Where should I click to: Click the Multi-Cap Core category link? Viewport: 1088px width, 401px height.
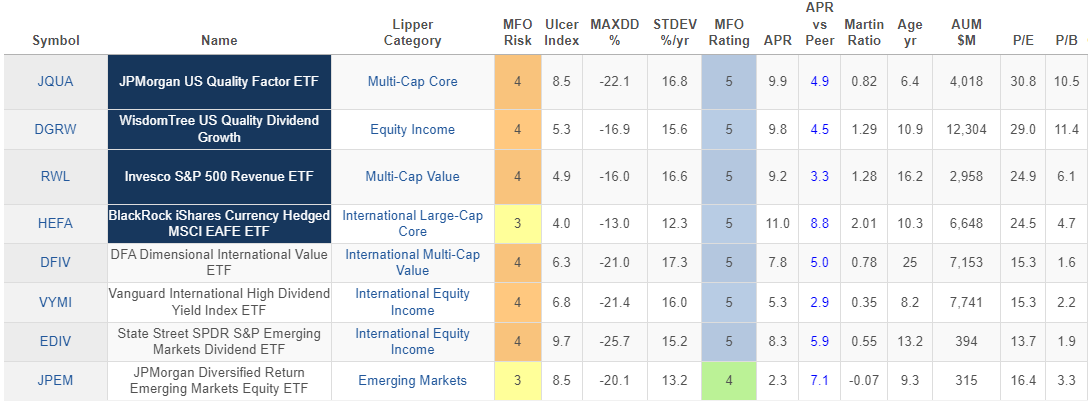tap(412, 81)
